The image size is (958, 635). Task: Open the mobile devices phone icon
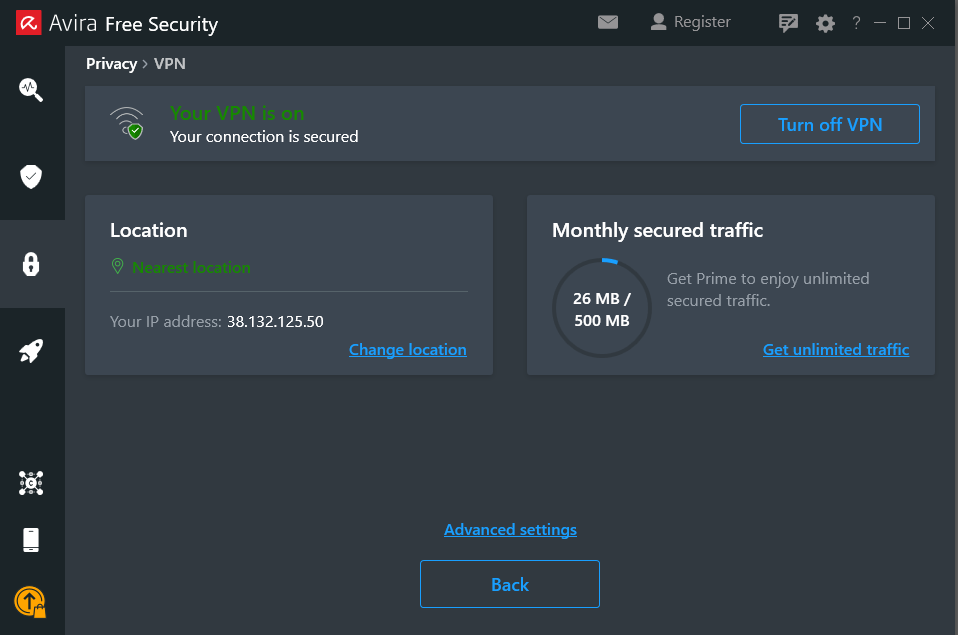point(31,540)
